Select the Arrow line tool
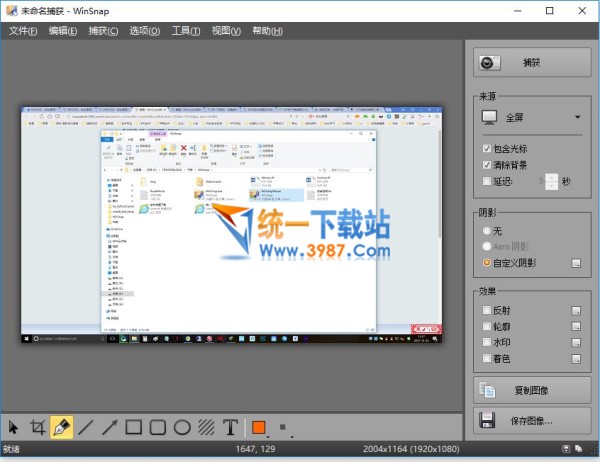Screen dimensions: 600x462 110,427
